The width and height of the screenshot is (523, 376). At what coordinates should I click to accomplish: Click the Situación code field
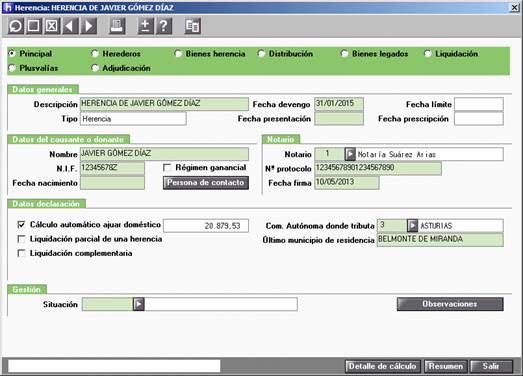[107, 304]
